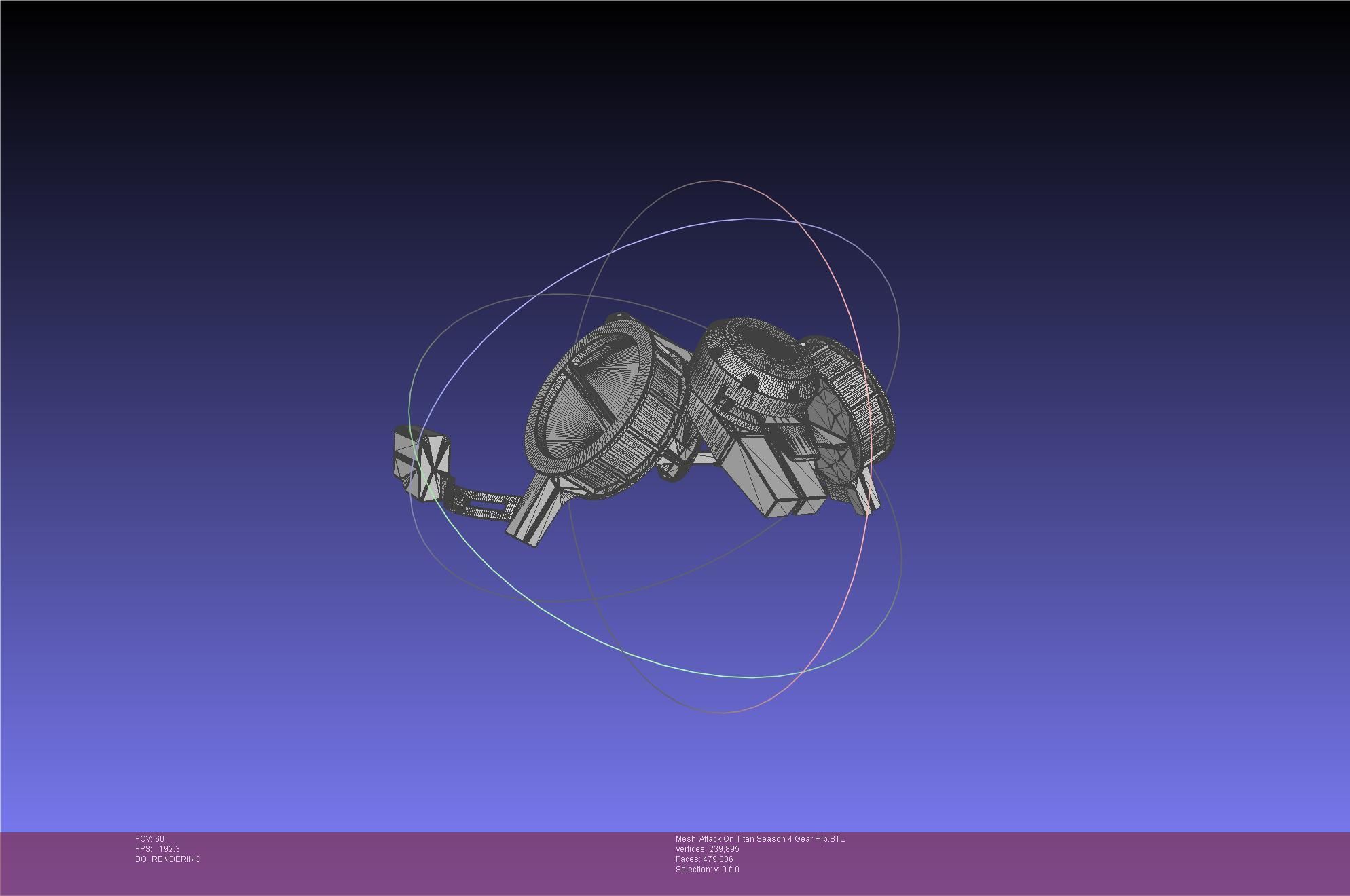Image resolution: width=1350 pixels, height=896 pixels.
Task: Click the Selection: v: 0 f: 0 entry
Action: pyautogui.click(x=708, y=870)
